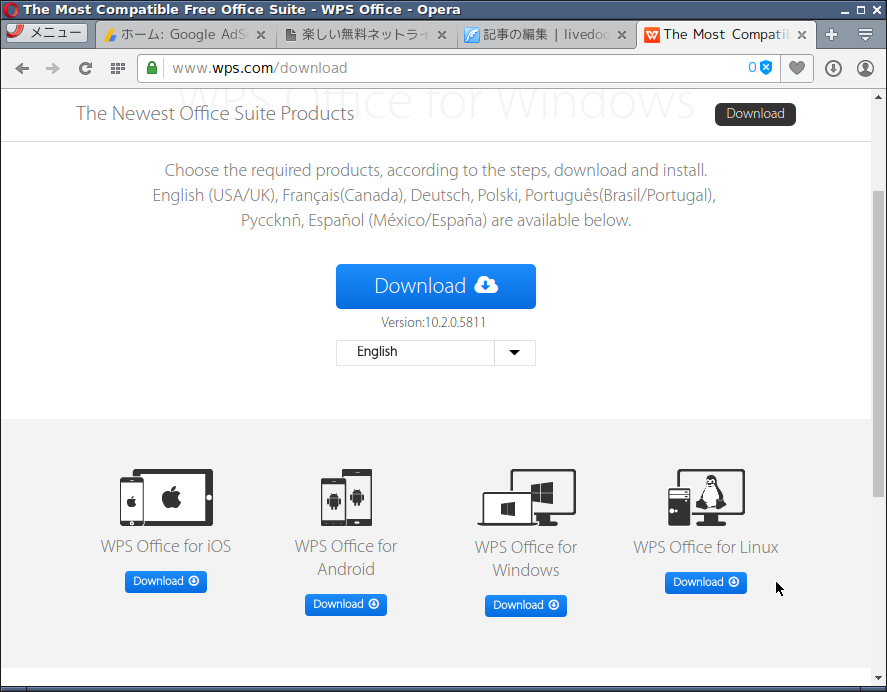887x692 pixels.
Task: Click the scrollbar up arrow
Action: [878, 97]
